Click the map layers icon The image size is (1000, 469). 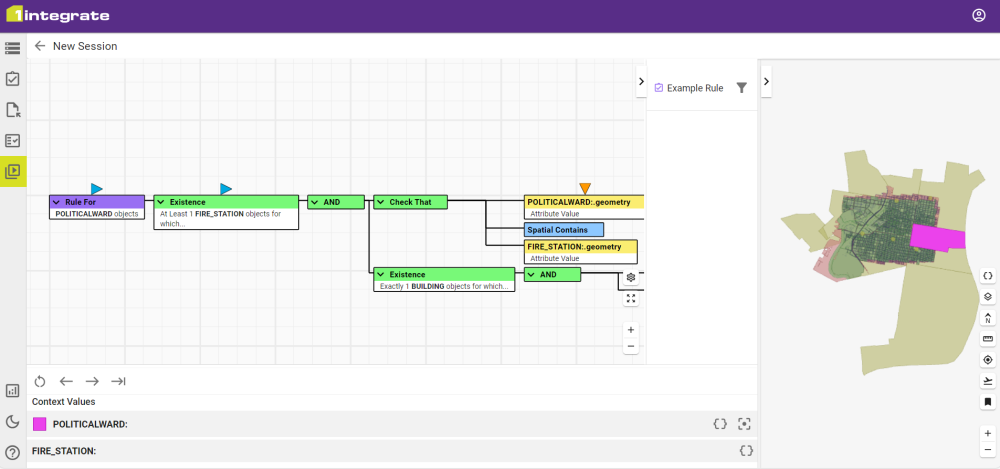(988, 296)
